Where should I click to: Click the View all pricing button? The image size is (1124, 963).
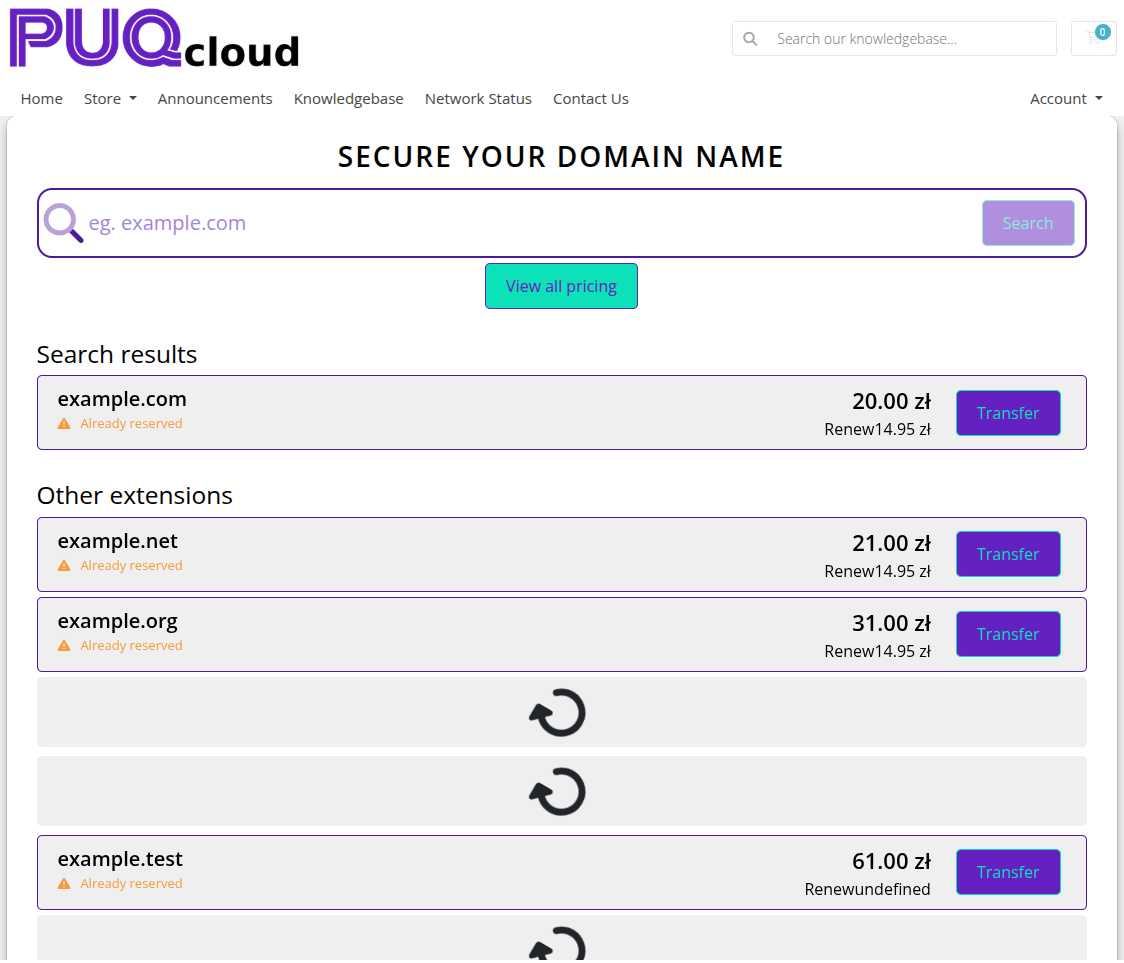coord(561,286)
